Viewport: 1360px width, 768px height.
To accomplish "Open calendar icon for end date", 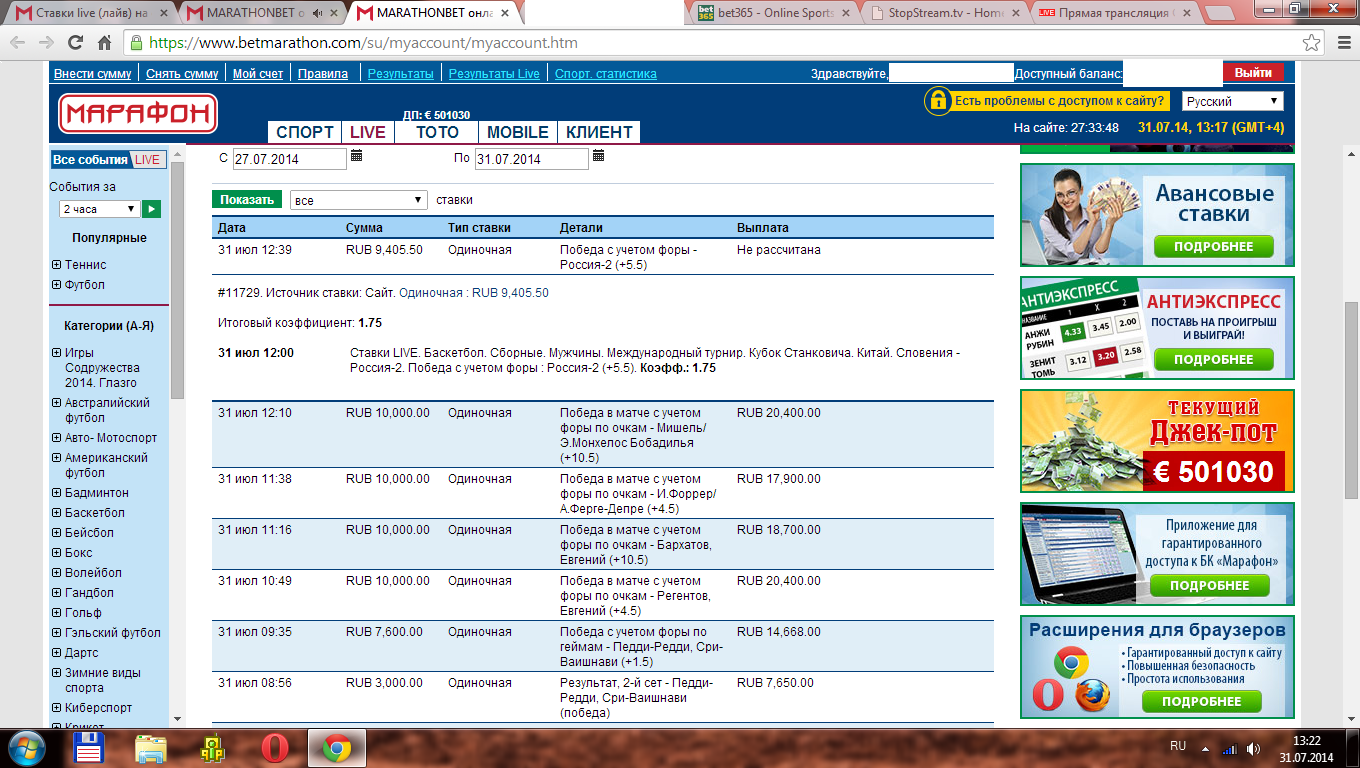I will 599,156.
